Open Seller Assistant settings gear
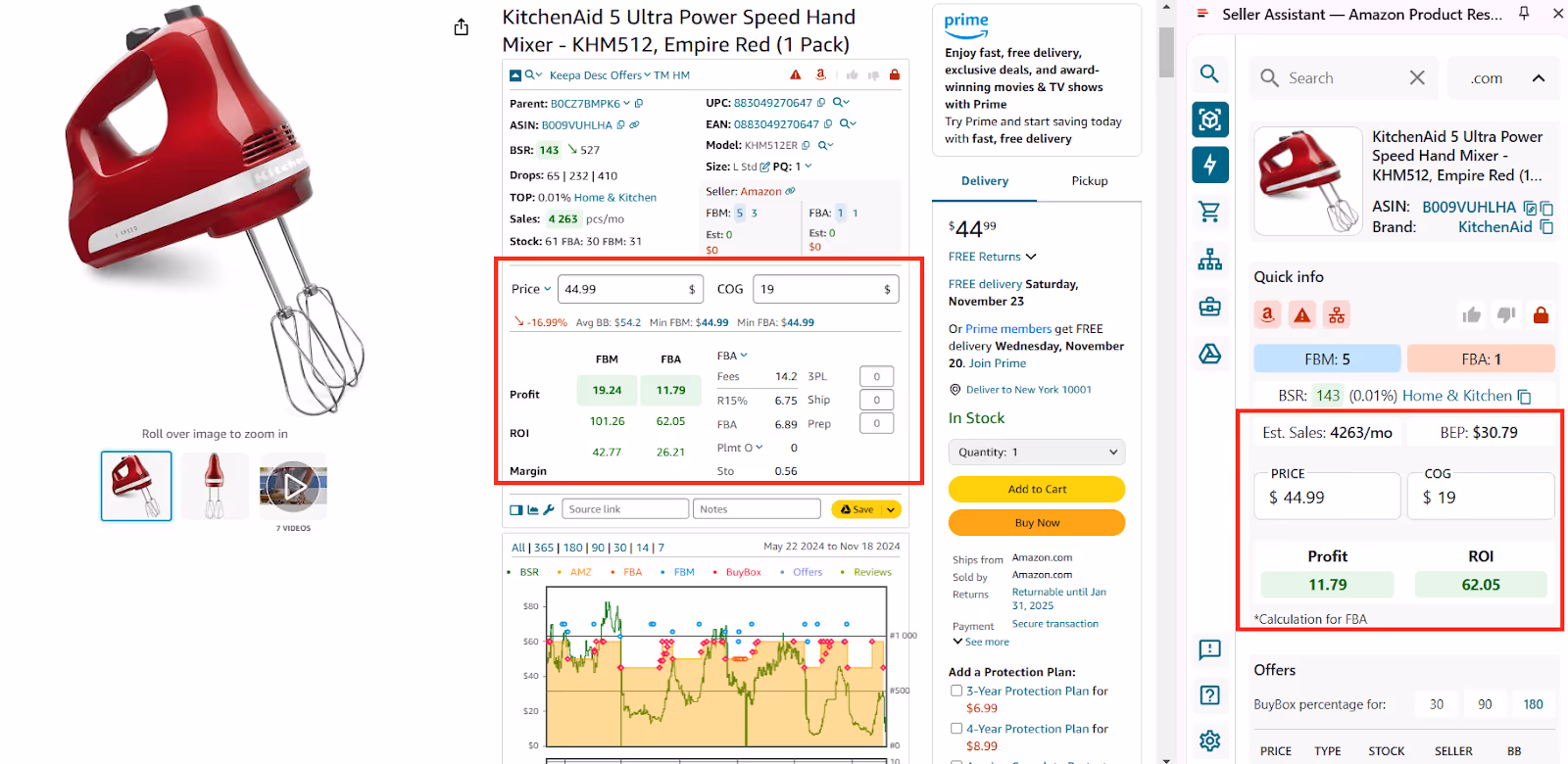1568x764 pixels. [1209, 740]
